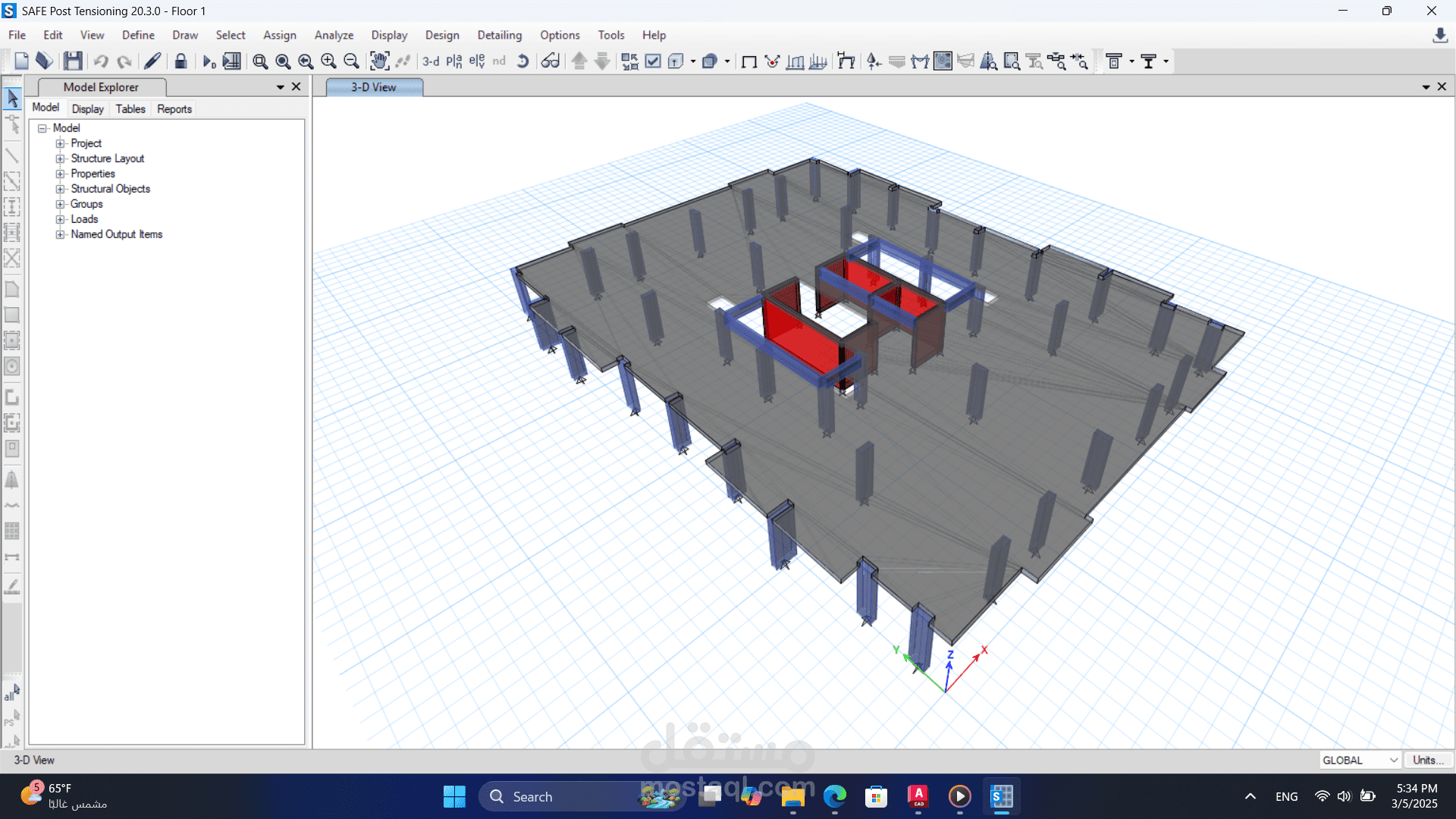
Task: Click the Zoom Out minus magnifier
Action: click(351, 61)
